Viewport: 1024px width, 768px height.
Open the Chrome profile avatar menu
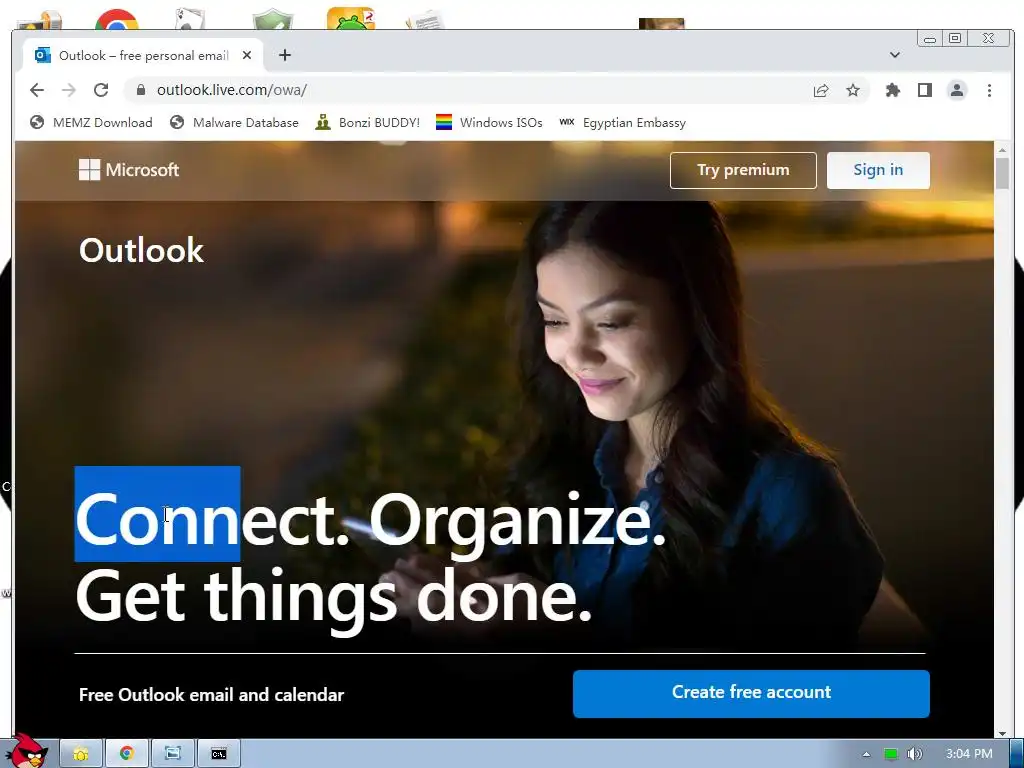point(957,90)
